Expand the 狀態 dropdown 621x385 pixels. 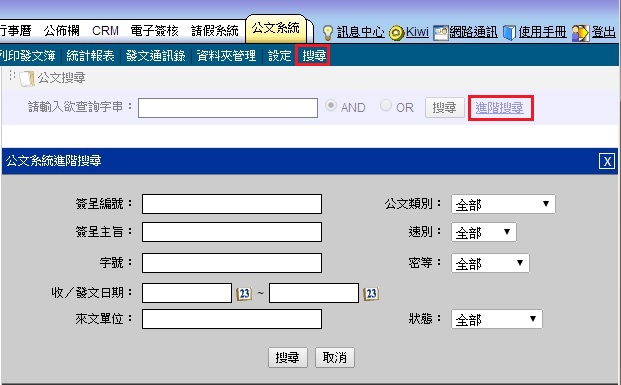pyautogui.click(x=497, y=319)
